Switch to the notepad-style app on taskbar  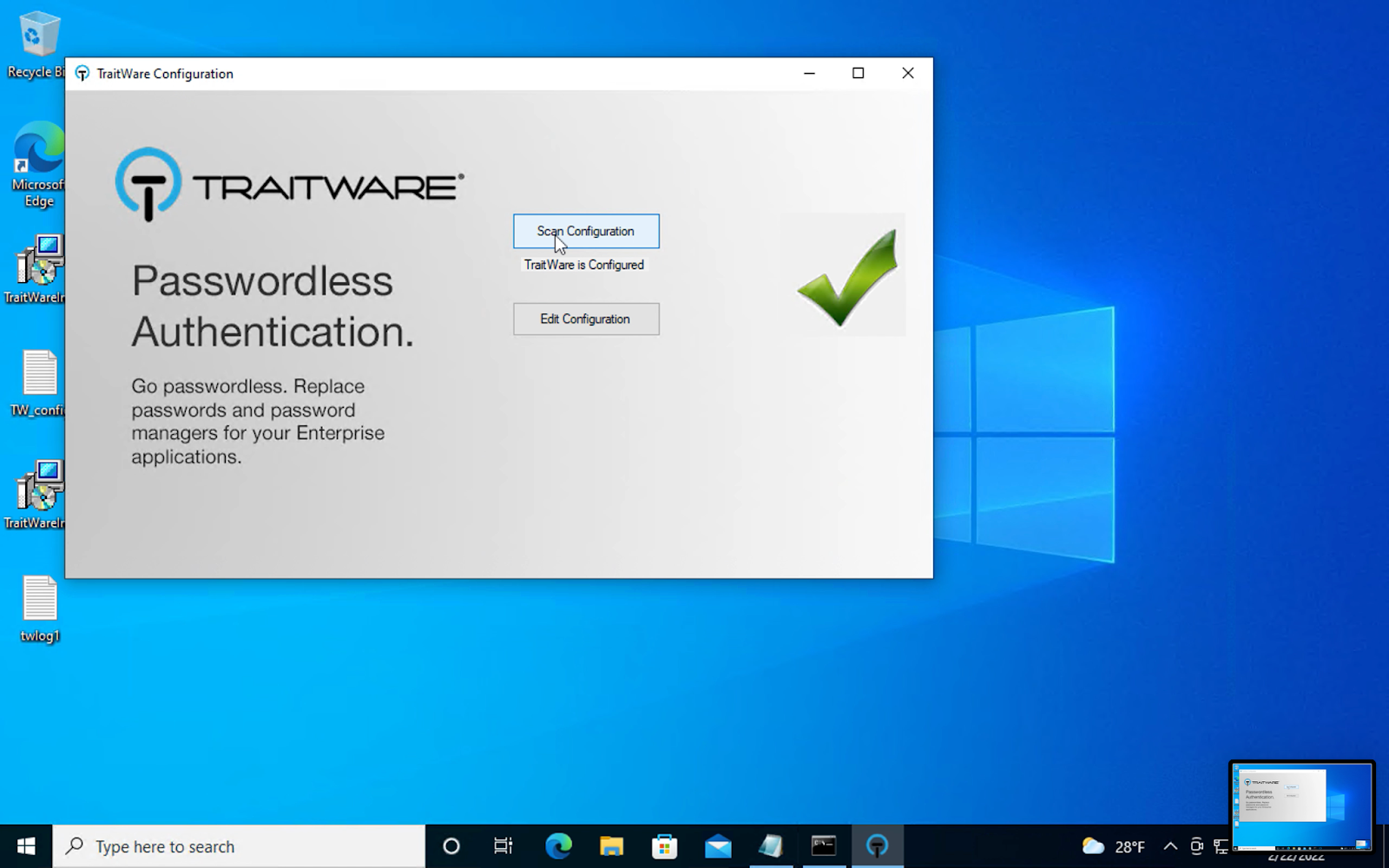pyautogui.click(x=771, y=846)
